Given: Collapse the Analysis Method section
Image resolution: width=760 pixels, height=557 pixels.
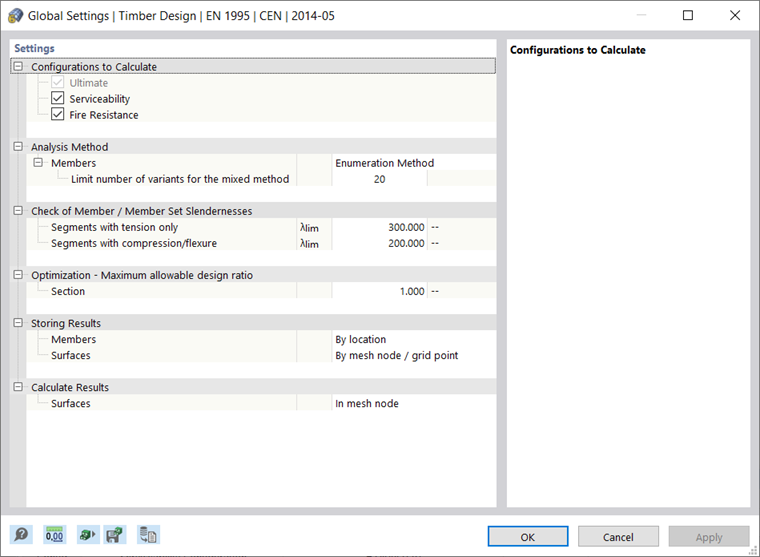Looking at the screenshot, I should [18, 146].
